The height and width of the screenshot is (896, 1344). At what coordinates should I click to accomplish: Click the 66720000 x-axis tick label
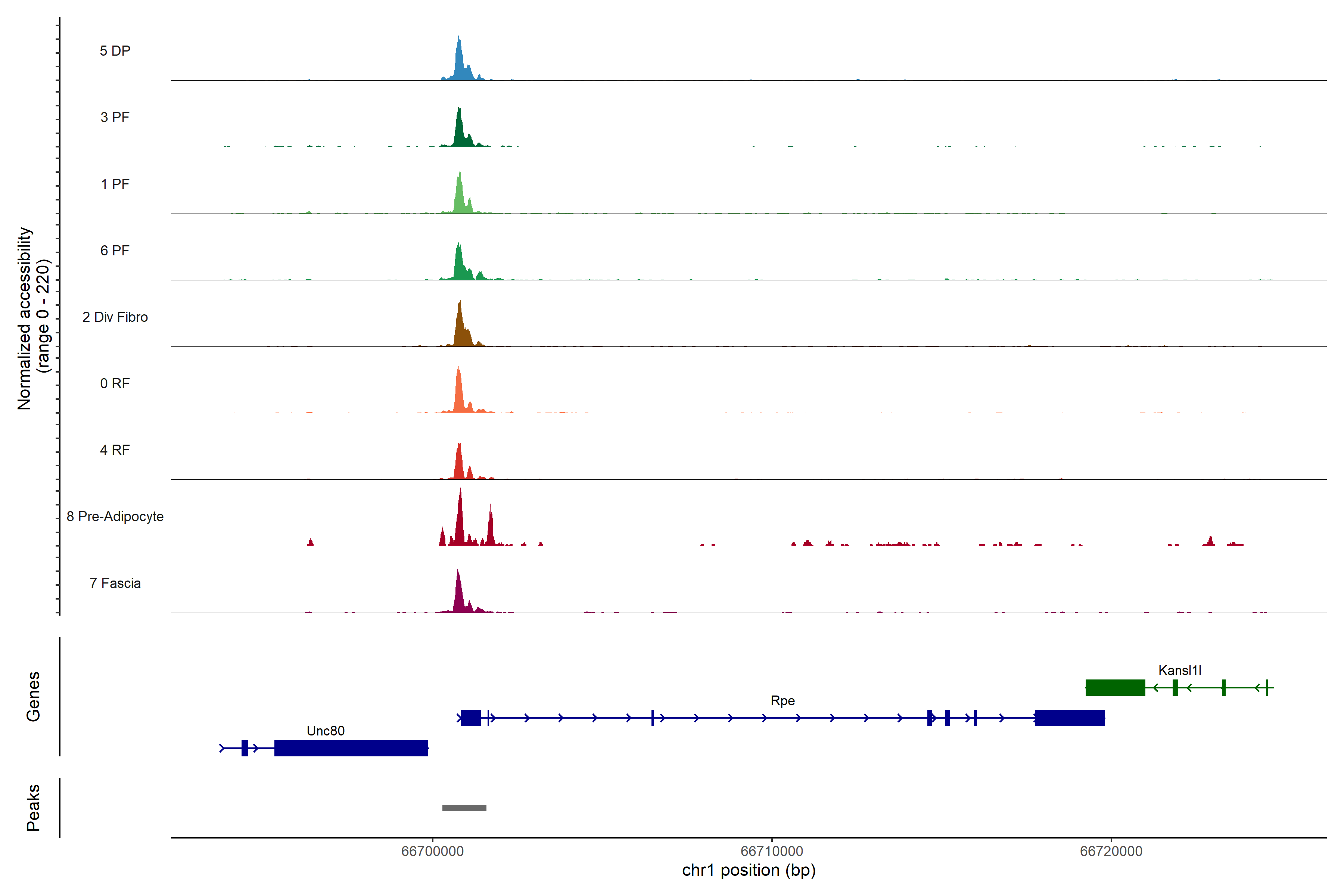1111,852
